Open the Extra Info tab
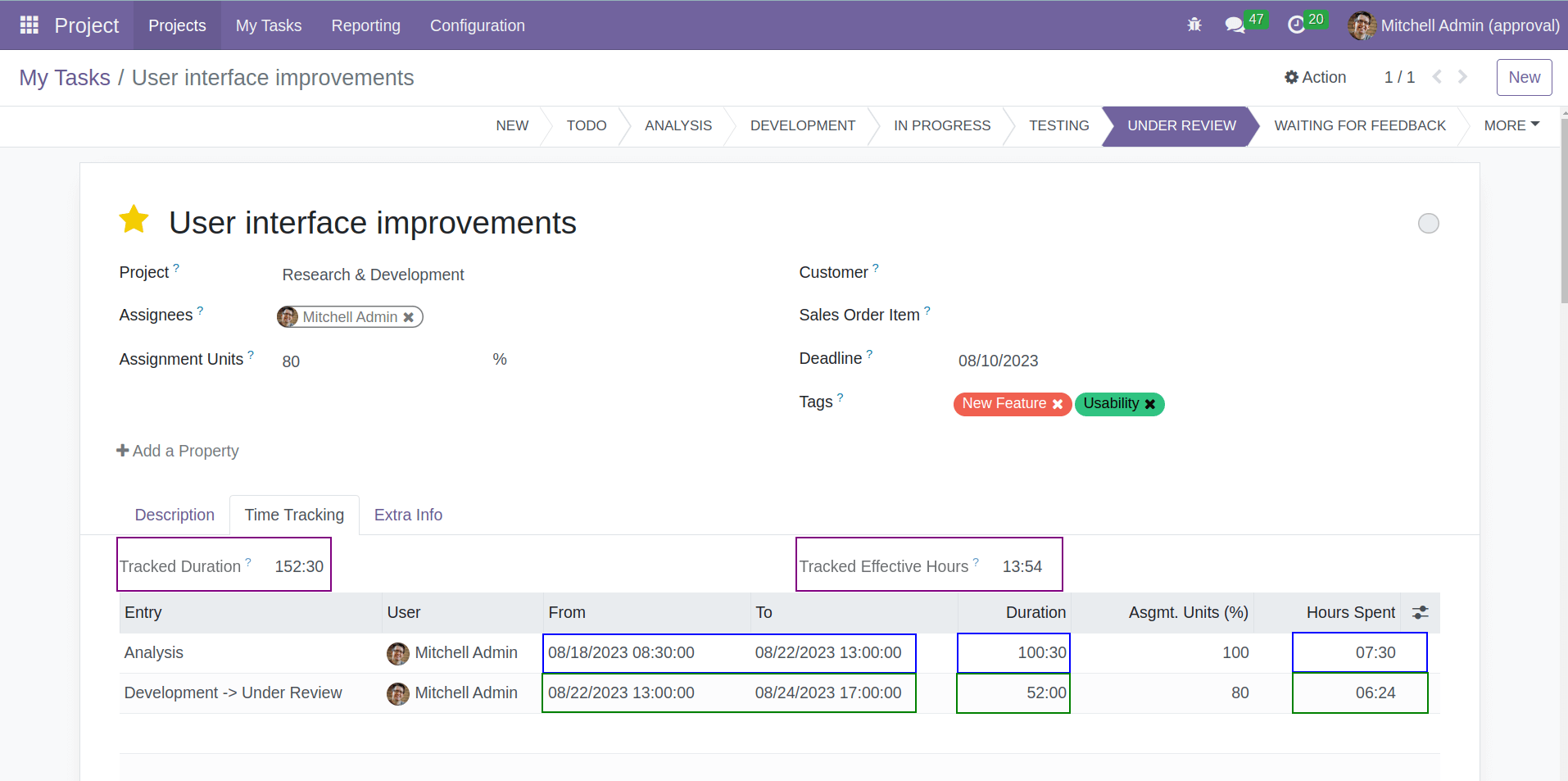The width and height of the screenshot is (1568, 781). coord(408,515)
